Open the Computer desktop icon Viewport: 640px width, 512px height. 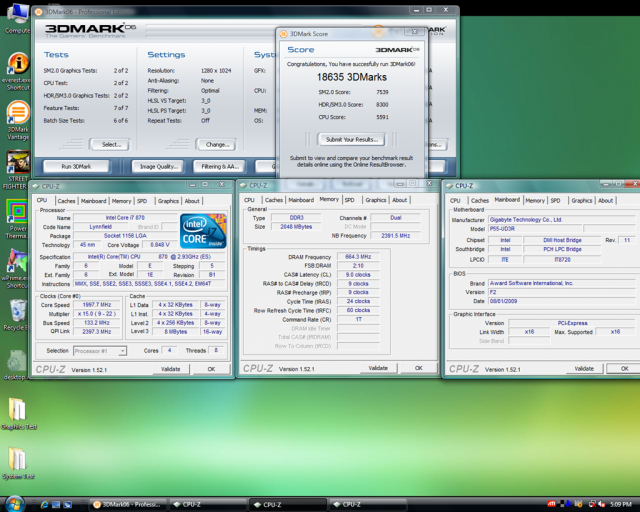click(x=17, y=18)
